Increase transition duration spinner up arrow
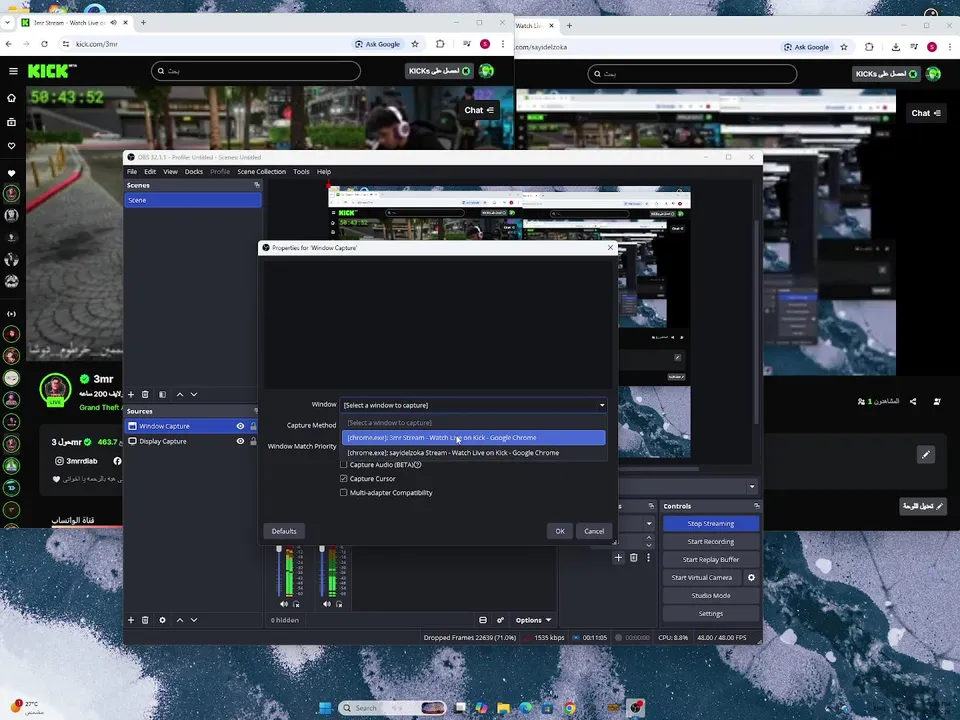Viewport: 960px width, 720px height. click(649, 538)
